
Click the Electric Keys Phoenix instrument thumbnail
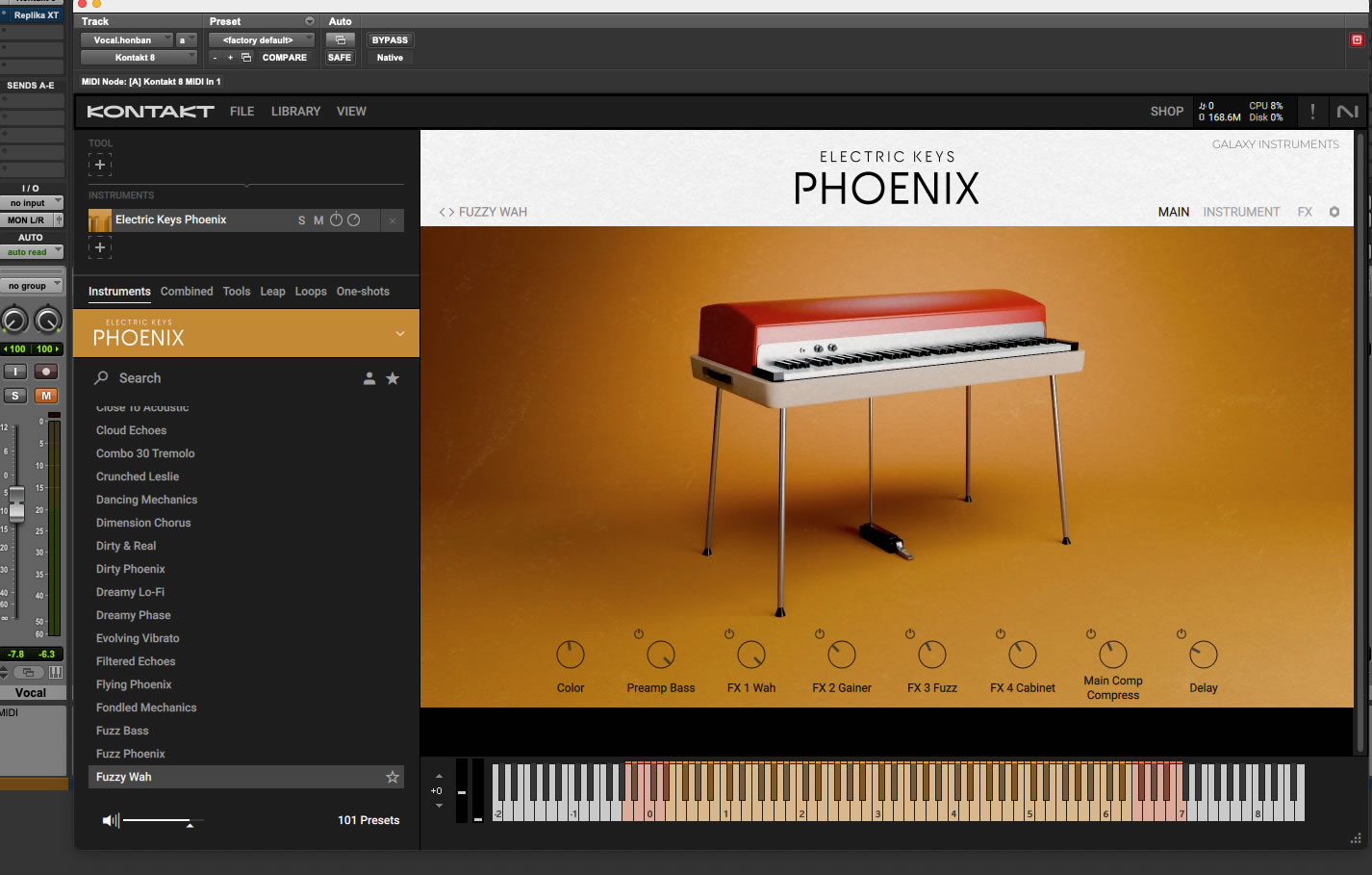pos(100,220)
